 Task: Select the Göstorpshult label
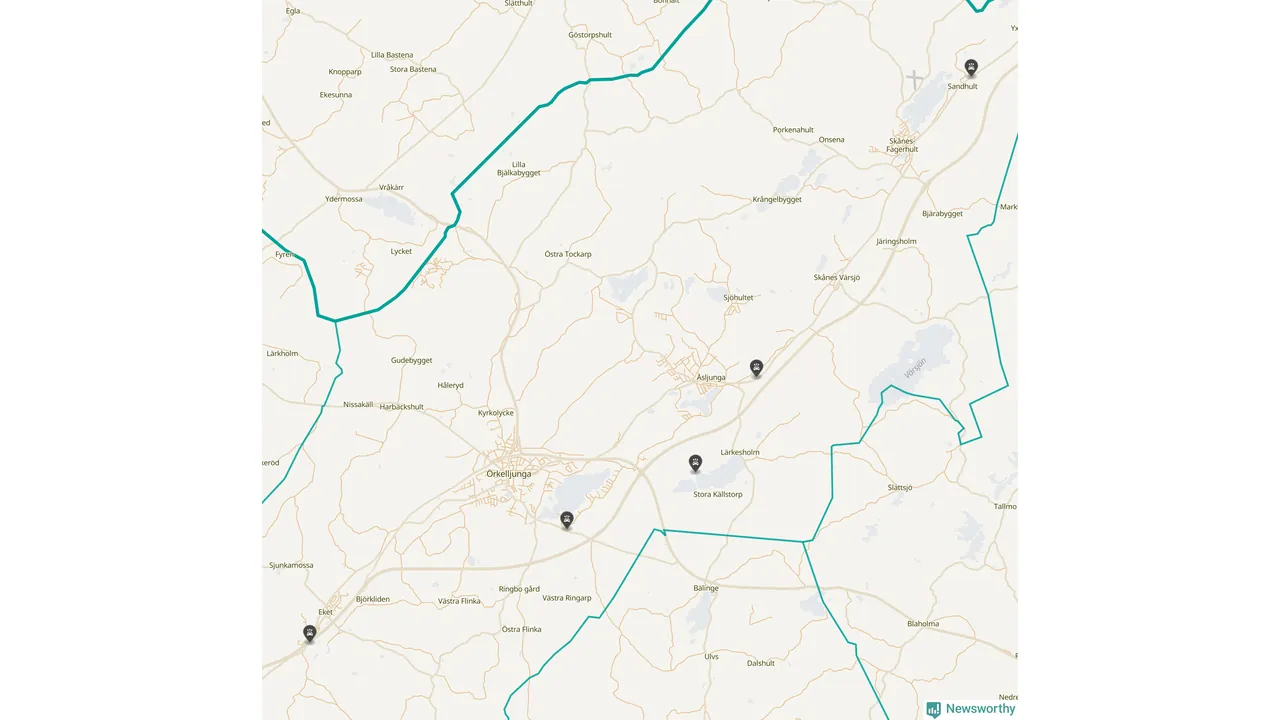tap(590, 35)
